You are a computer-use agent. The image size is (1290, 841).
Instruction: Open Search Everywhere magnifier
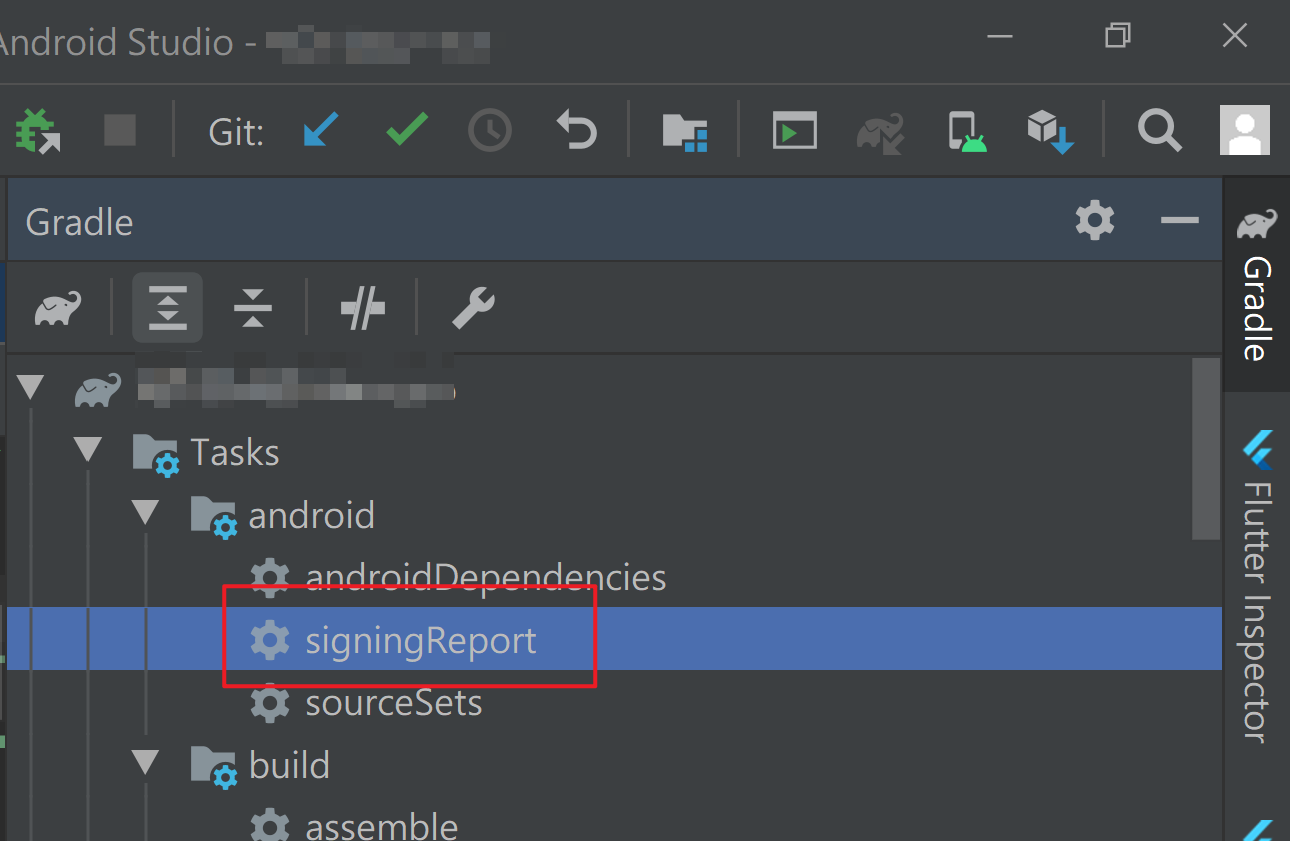1159,130
